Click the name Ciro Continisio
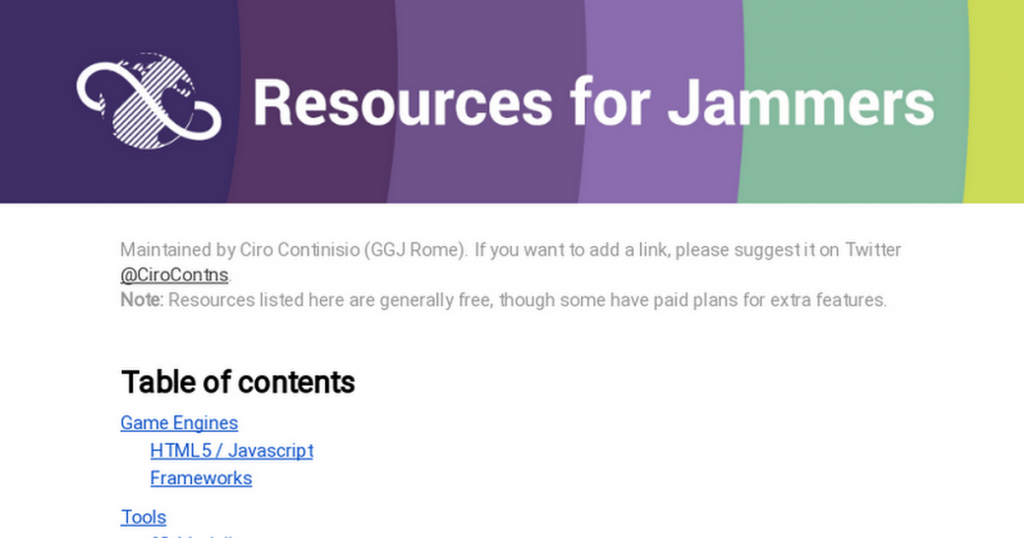1024x538 pixels. (x=300, y=249)
